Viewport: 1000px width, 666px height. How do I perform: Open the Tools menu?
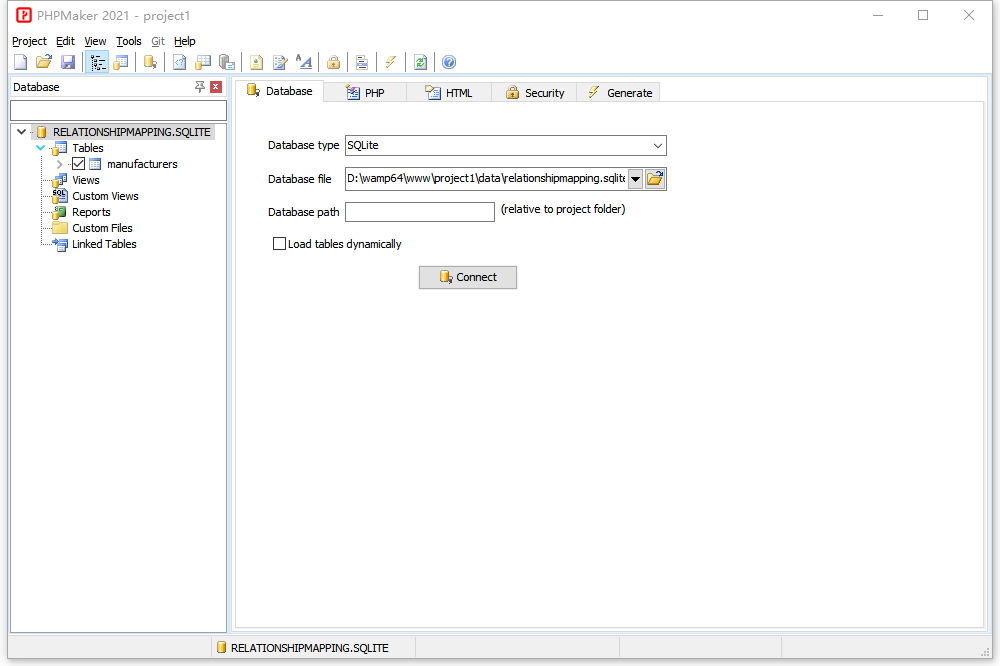[x=128, y=41]
